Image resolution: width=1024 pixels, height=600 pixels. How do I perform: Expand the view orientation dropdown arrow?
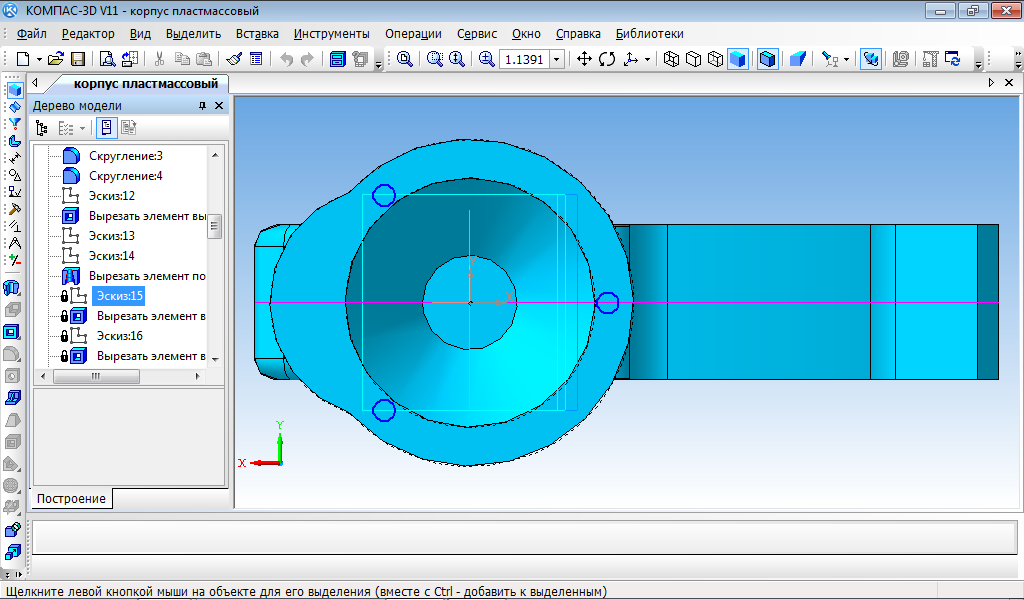(647, 59)
